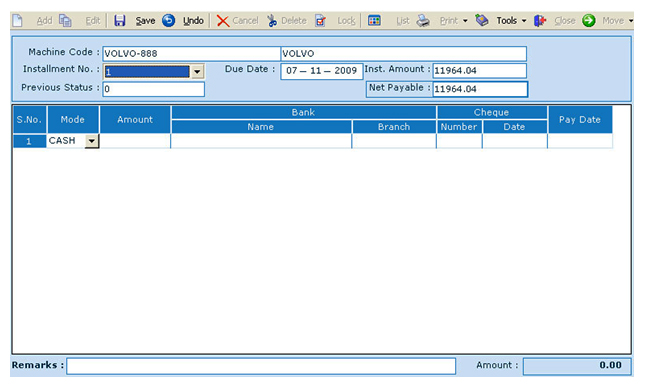Click the List grid icon
The image size is (646, 389).
(x=374, y=20)
